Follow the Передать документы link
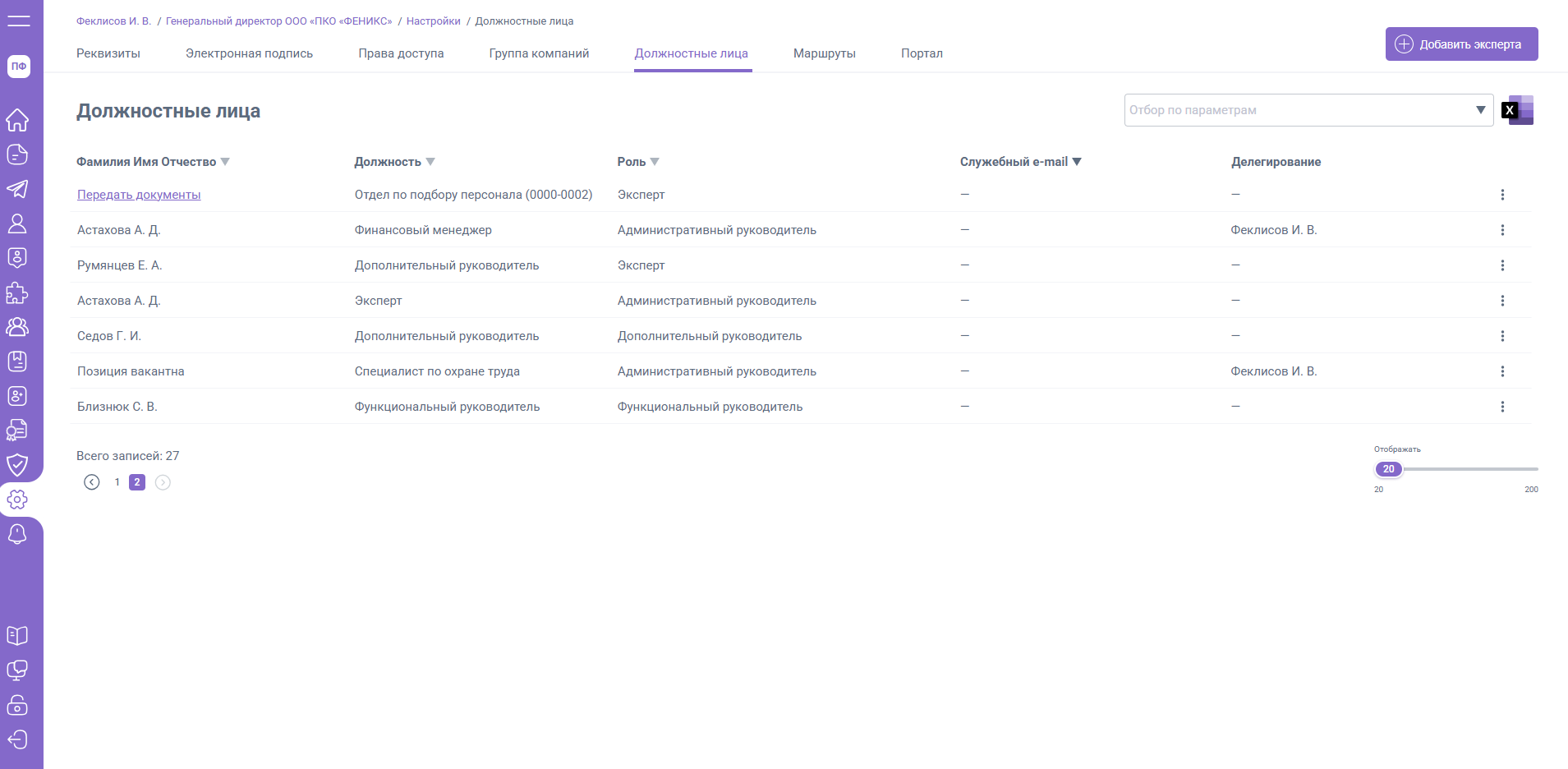 tap(139, 195)
